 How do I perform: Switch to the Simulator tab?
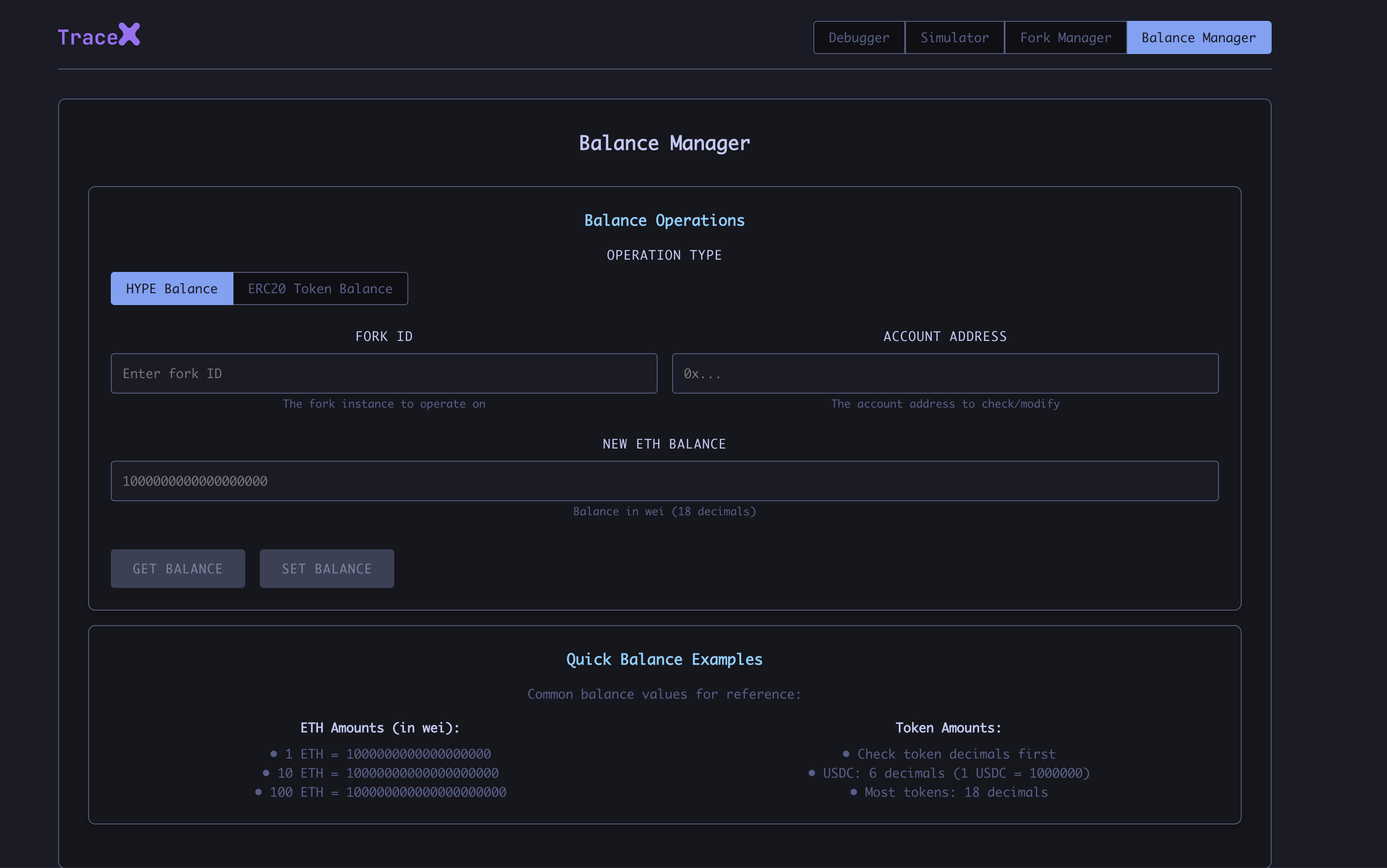(954, 38)
